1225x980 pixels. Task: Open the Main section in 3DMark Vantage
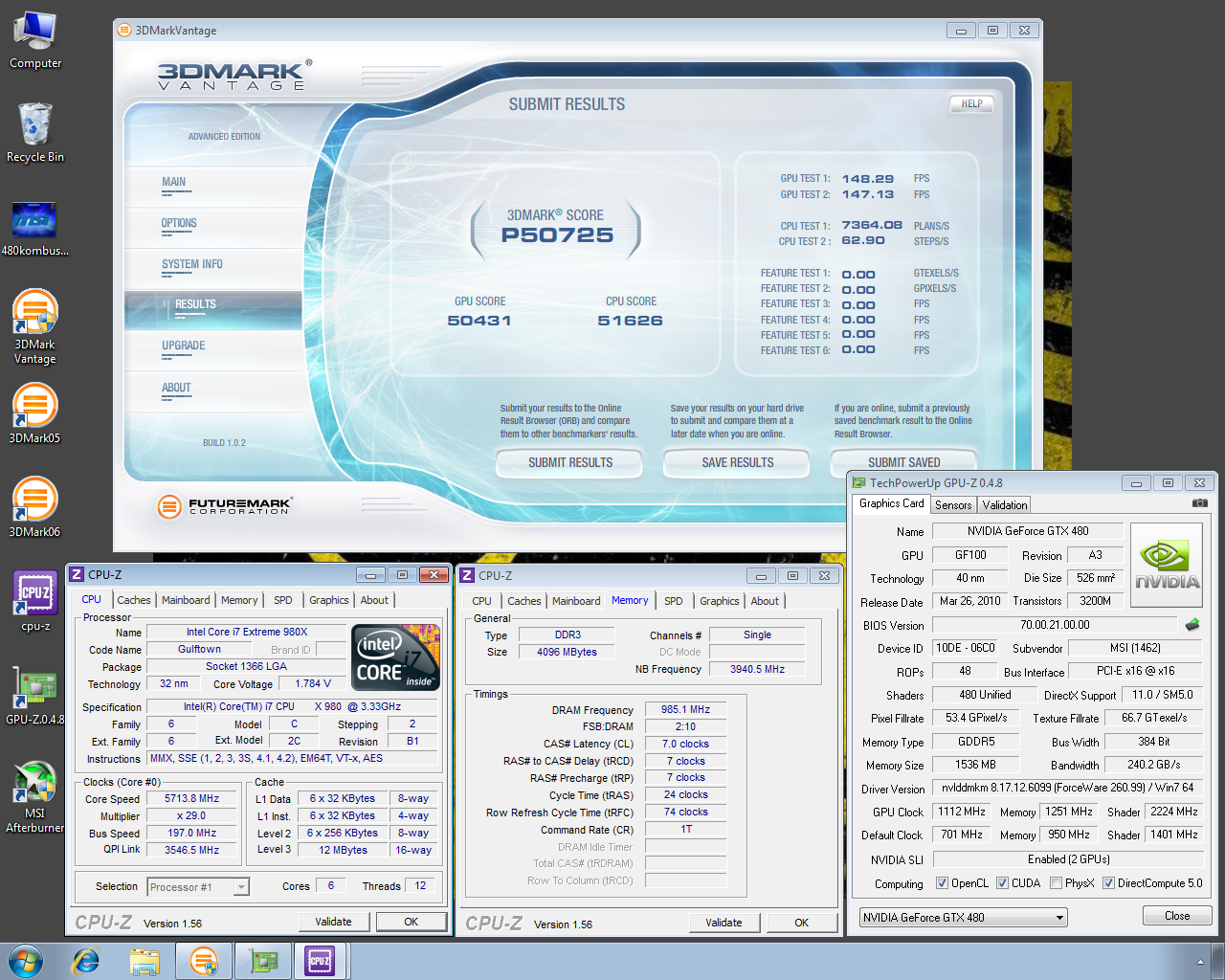174,182
